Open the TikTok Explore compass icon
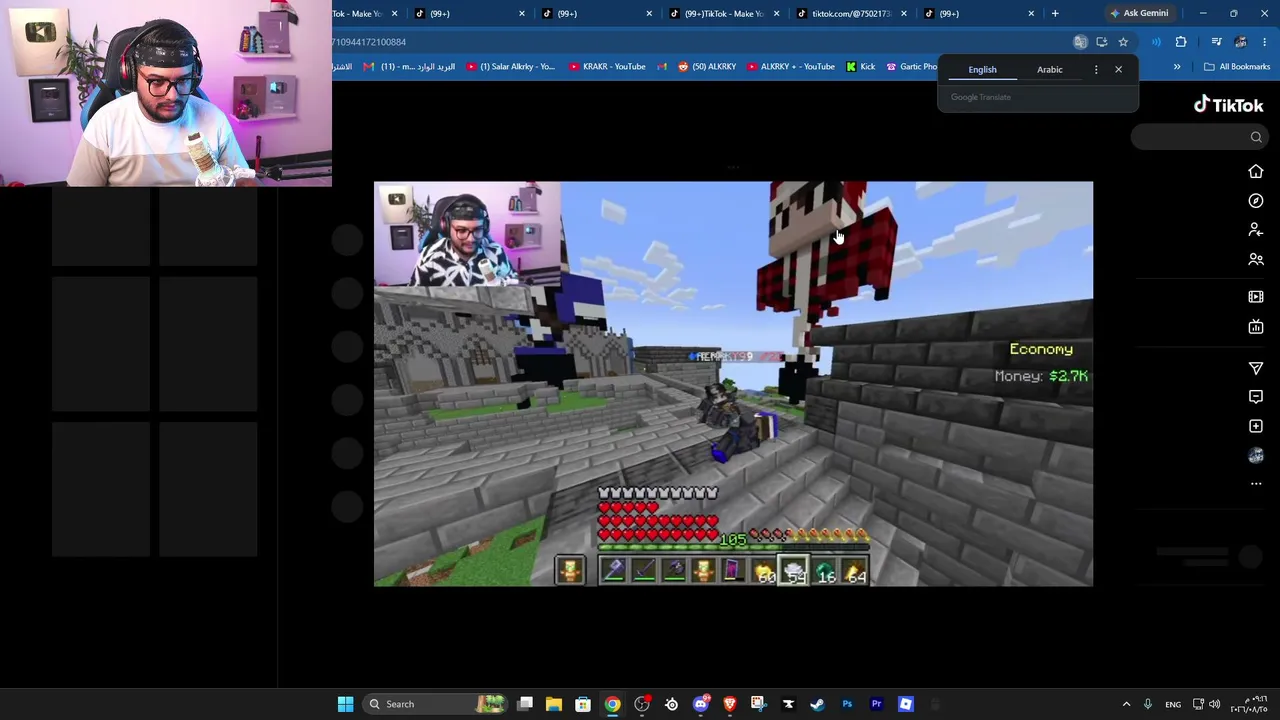 pyautogui.click(x=1256, y=201)
